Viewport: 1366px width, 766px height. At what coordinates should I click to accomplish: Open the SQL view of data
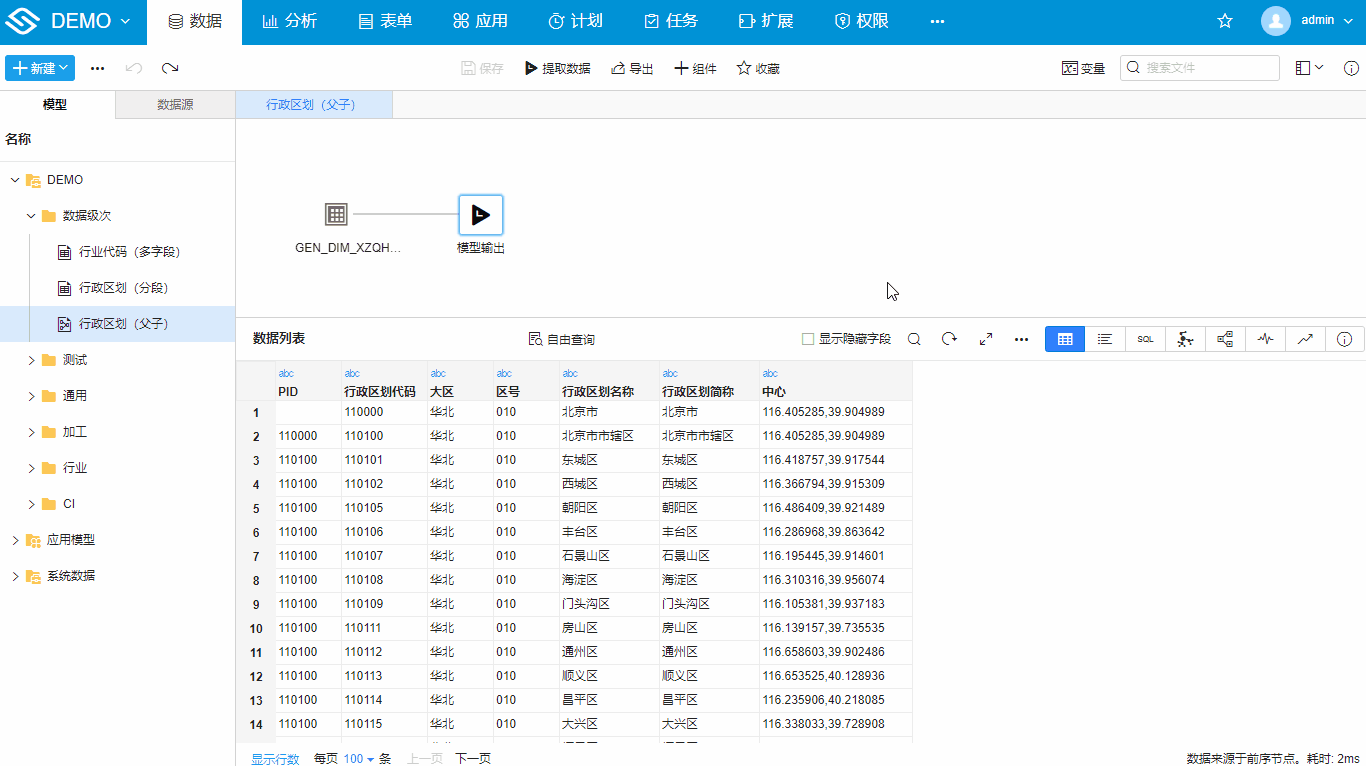click(x=1145, y=339)
